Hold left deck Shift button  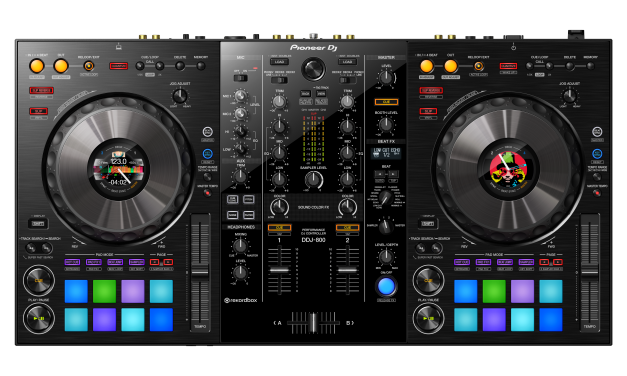(38, 224)
